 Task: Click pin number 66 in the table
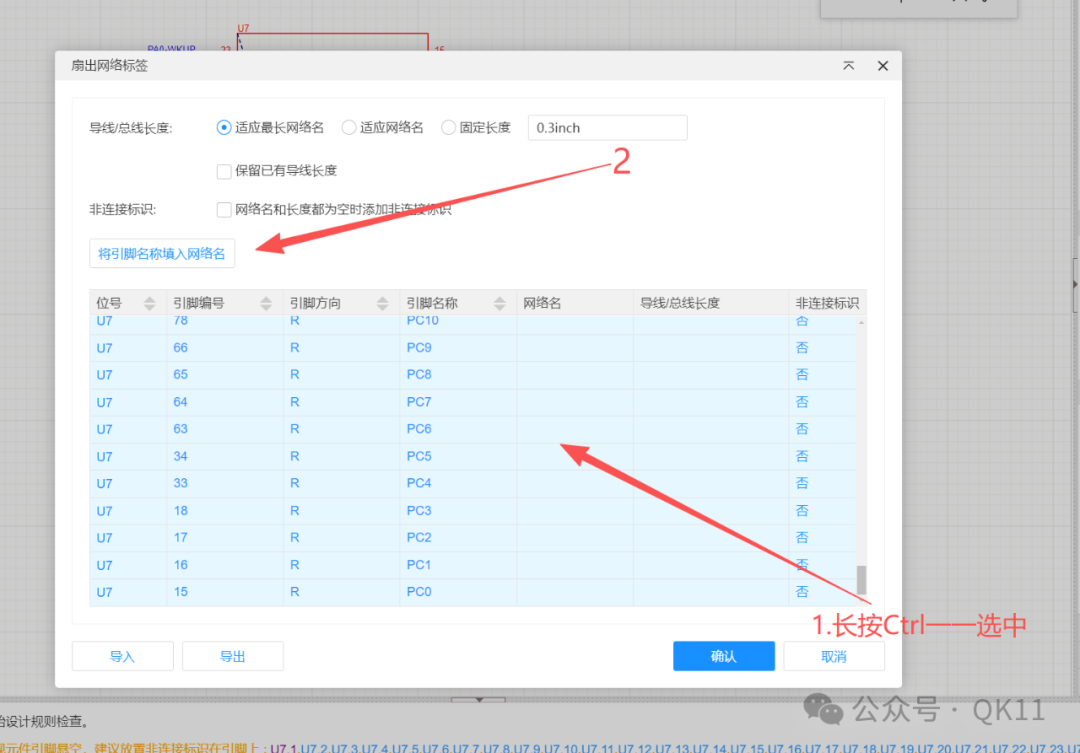click(x=180, y=348)
